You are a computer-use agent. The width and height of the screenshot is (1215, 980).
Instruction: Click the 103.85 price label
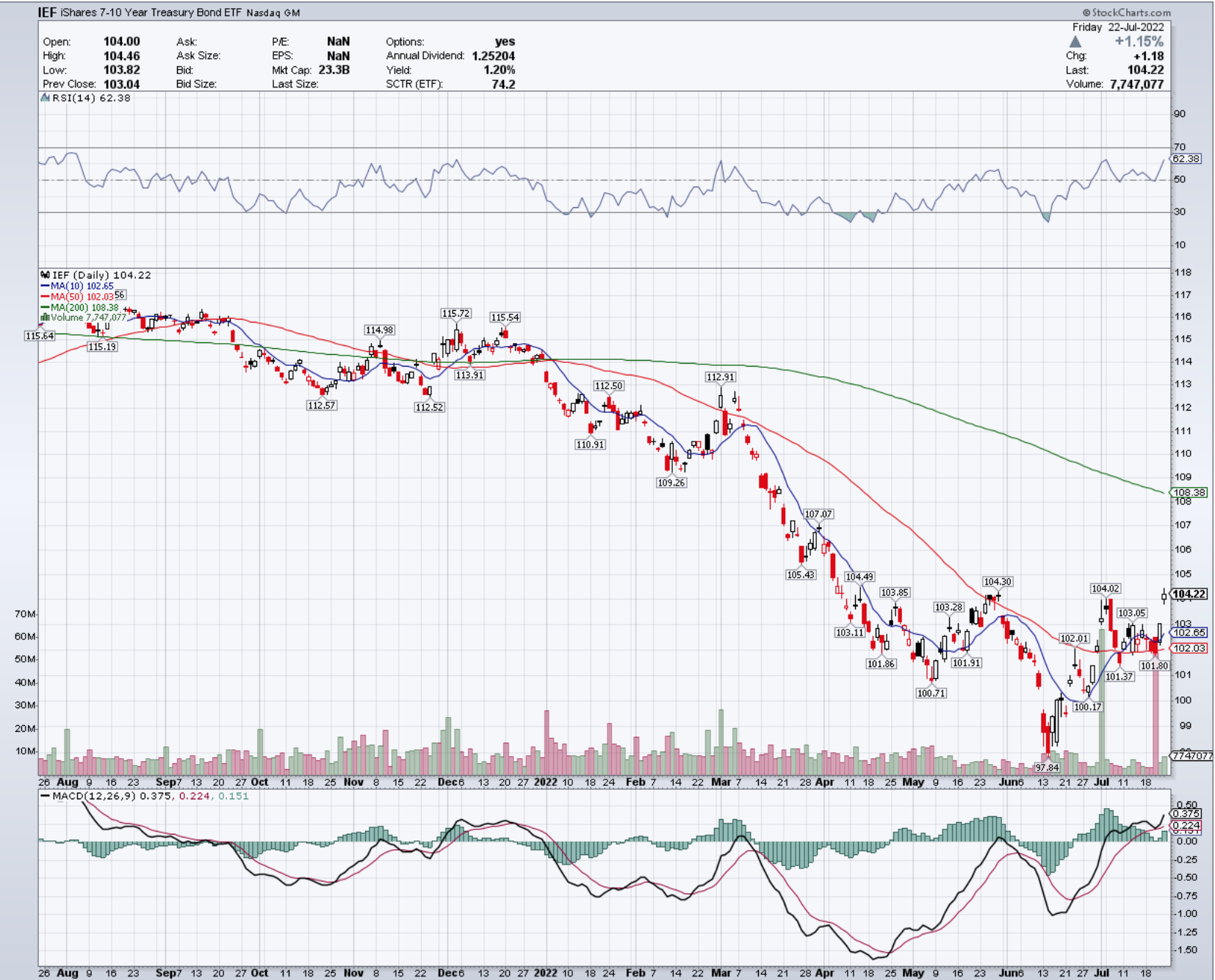pyautogui.click(x=895, y=592)
